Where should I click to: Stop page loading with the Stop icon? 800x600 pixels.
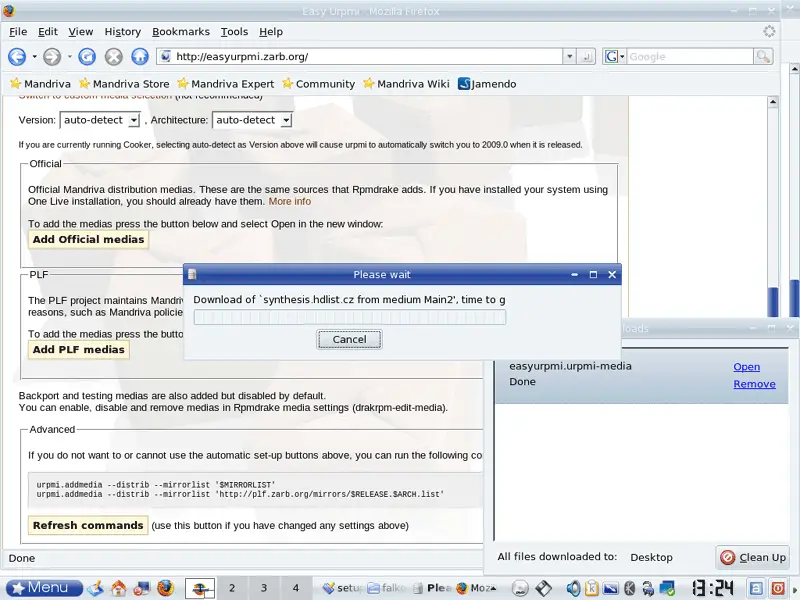[x=113, y=57]
